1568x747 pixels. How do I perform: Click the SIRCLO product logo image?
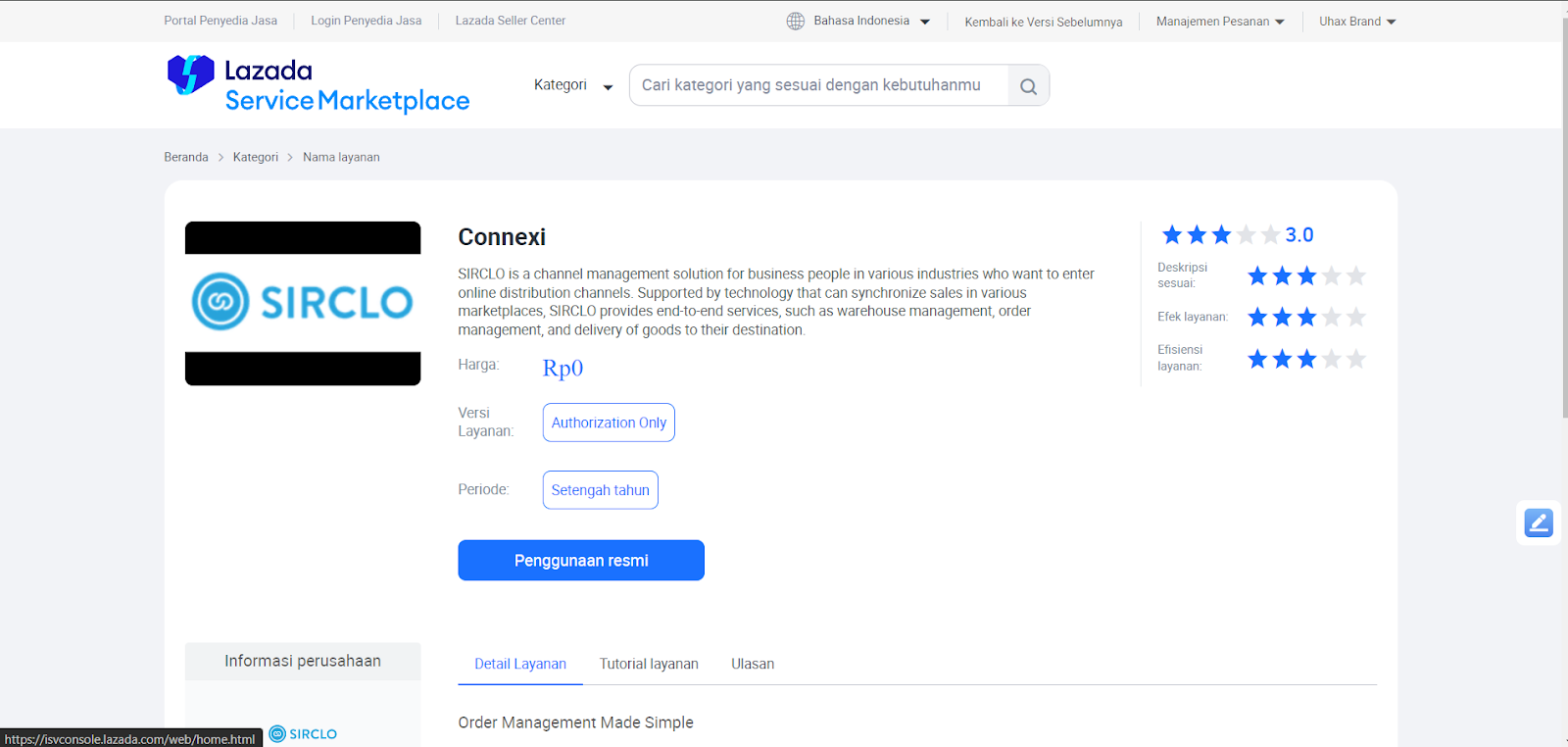click(303, 303)
